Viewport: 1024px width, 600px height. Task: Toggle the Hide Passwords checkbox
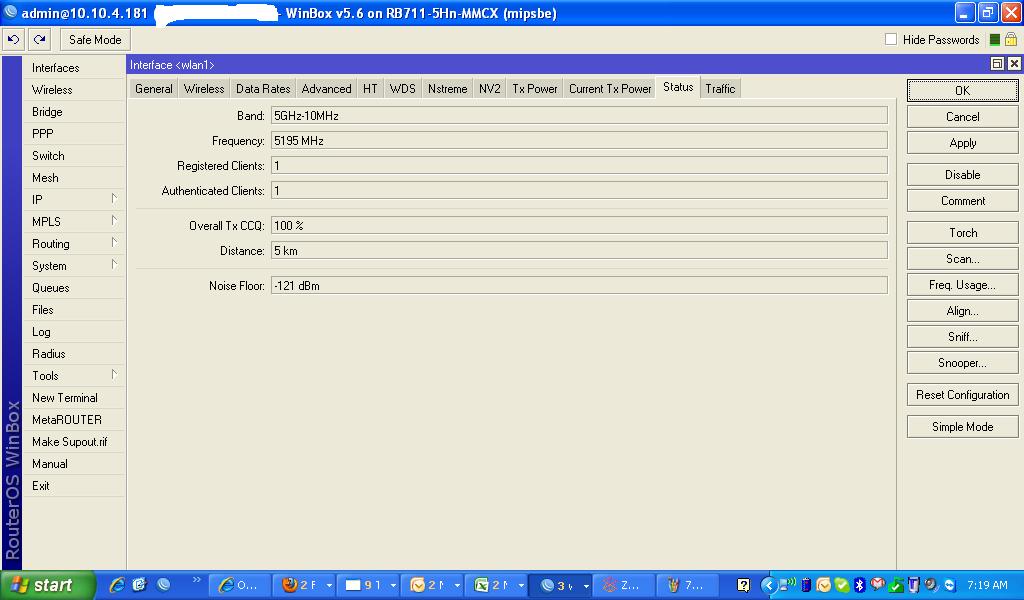pyautogui.click(x=891, y=39)
